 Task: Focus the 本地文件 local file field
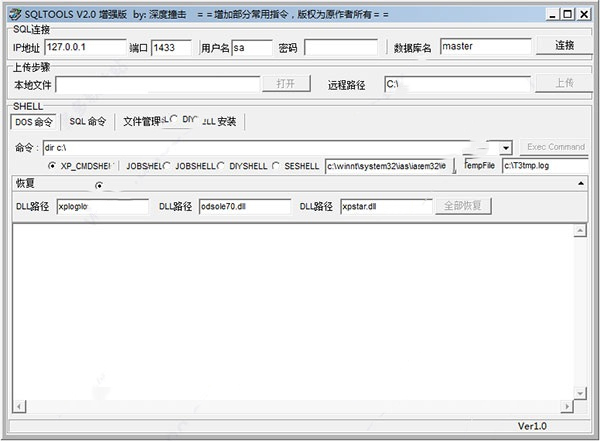157,84
